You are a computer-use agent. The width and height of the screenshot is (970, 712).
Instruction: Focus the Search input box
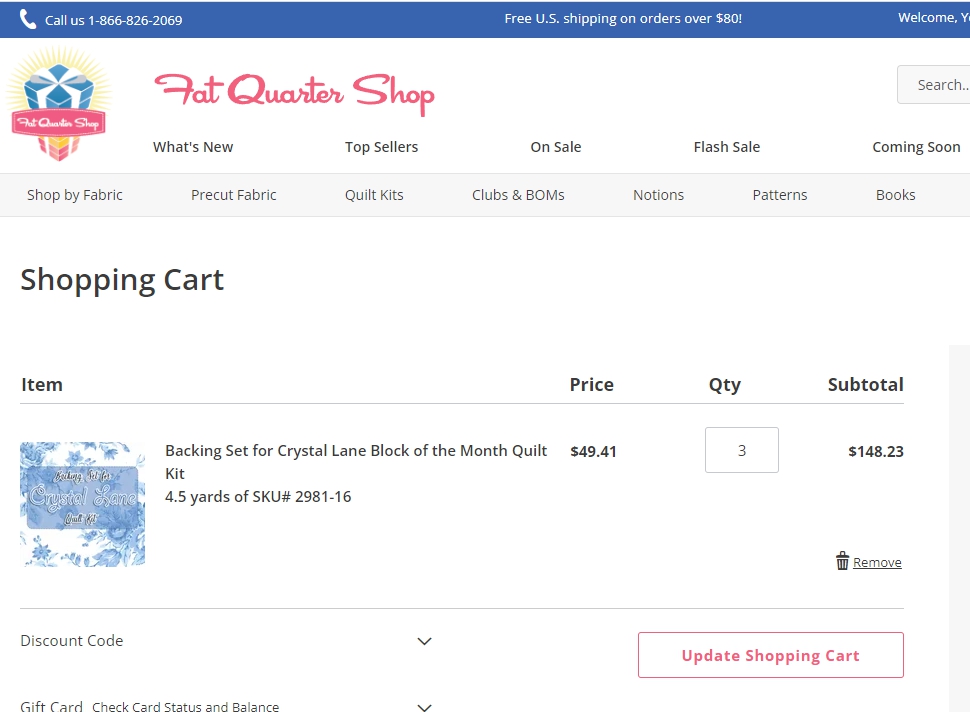pyautogui.click(x=934, y=85)
